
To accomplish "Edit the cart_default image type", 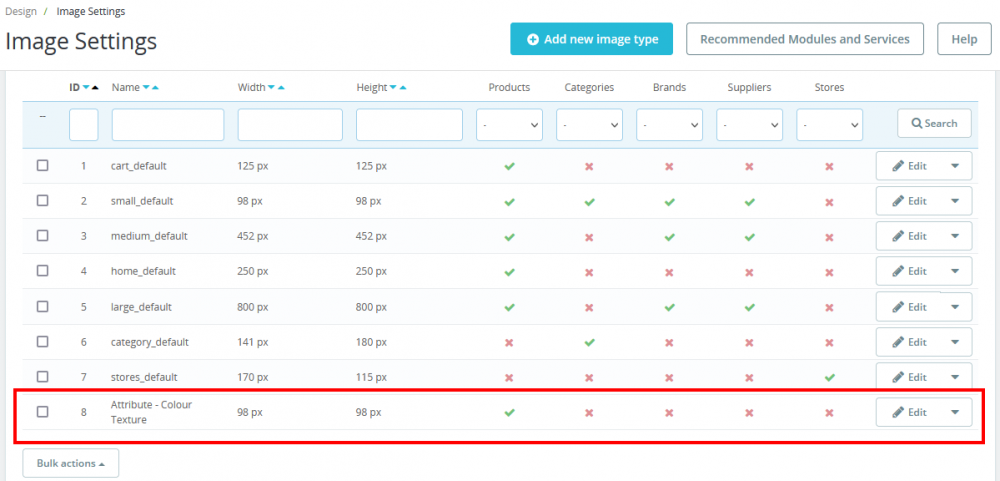I will tap(909, 166).
